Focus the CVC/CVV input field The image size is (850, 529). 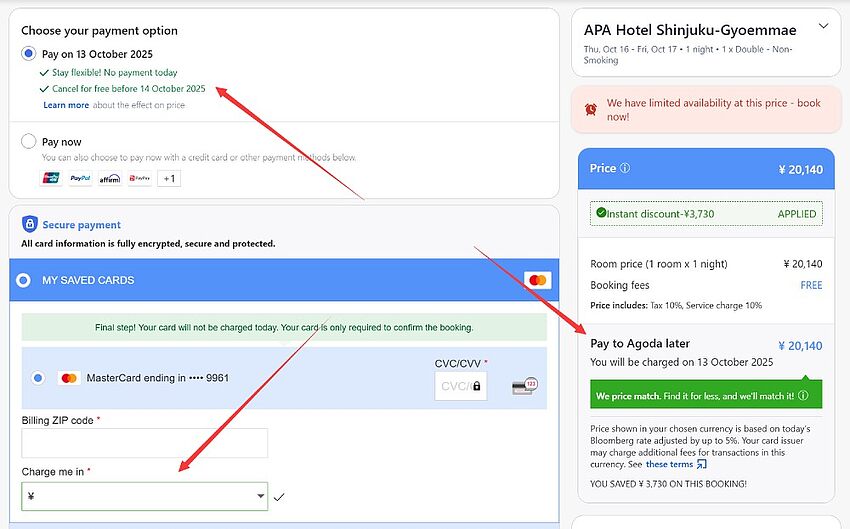point(460,386)
